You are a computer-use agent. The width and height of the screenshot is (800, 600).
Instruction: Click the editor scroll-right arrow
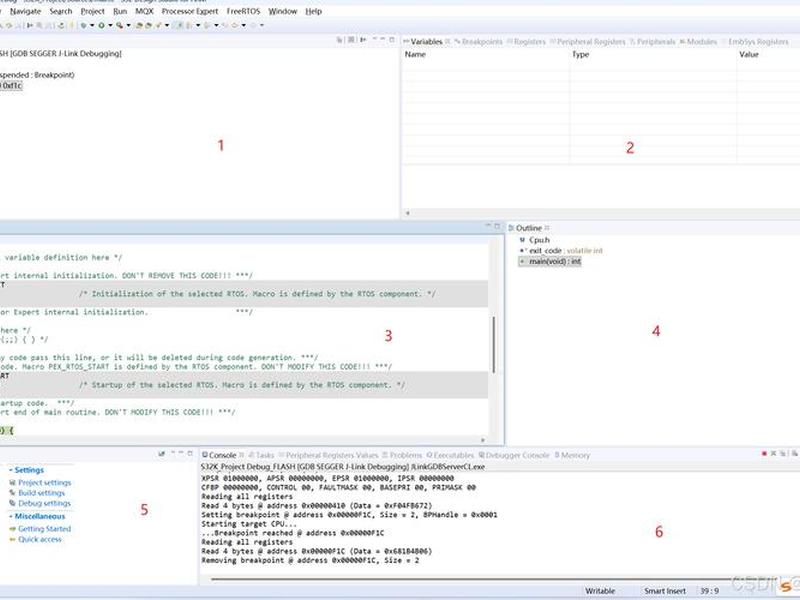(483, 440)
